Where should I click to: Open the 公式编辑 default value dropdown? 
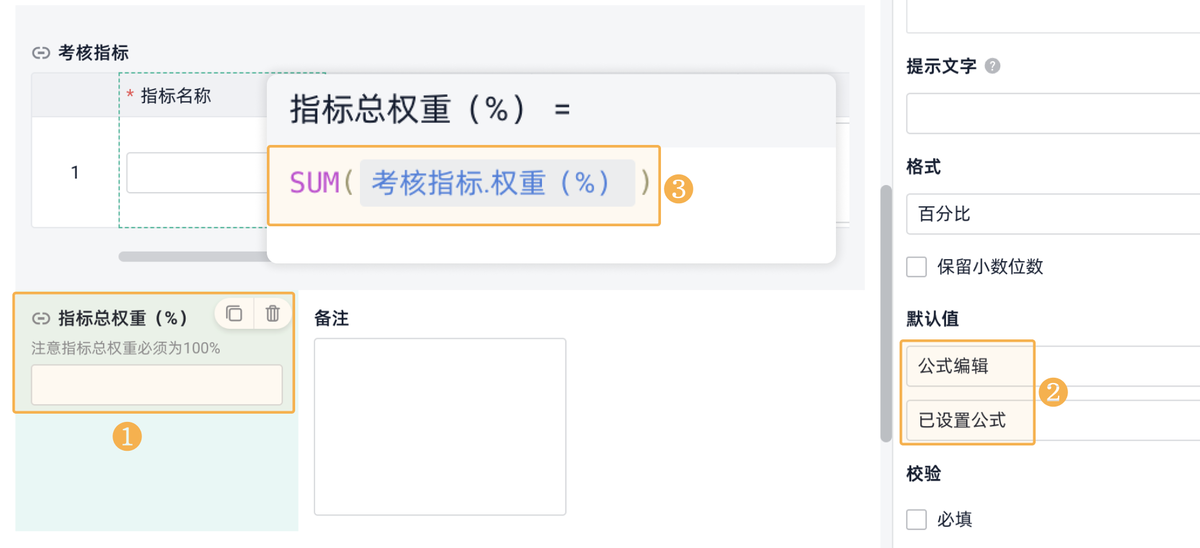[x=1052, y=366]
